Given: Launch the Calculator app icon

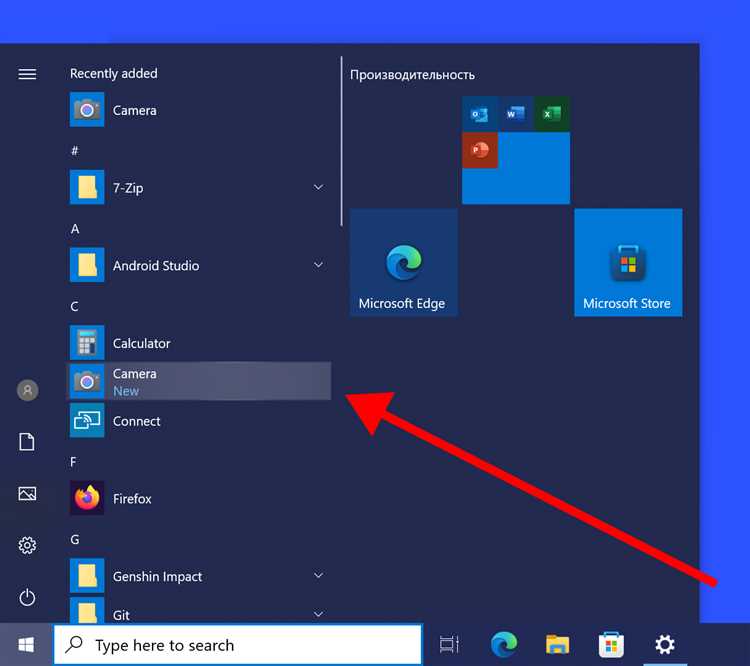Looking at the screenshot, I should 87,343.
